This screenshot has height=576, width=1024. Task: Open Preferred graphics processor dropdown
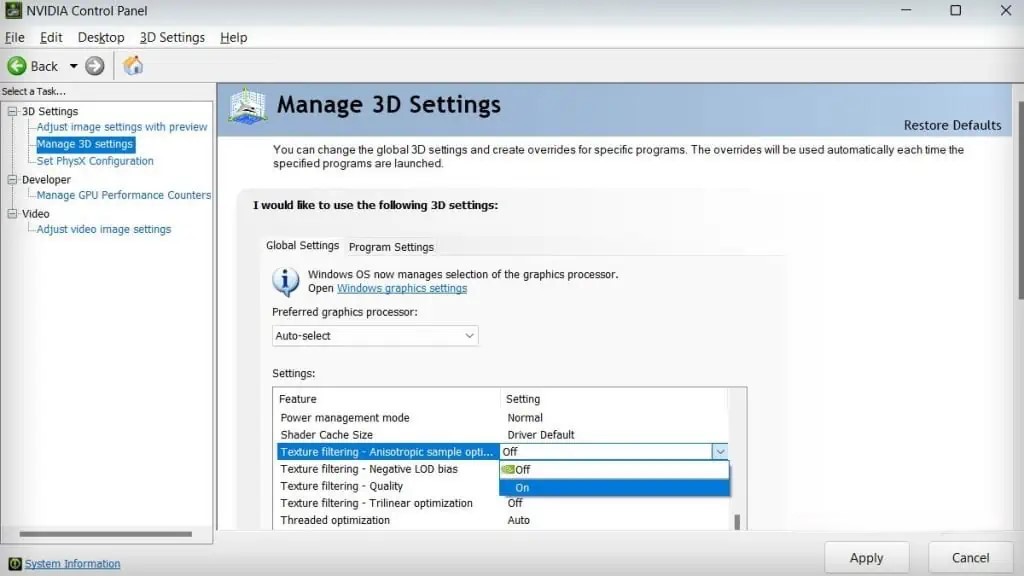[x=375, y=336]
